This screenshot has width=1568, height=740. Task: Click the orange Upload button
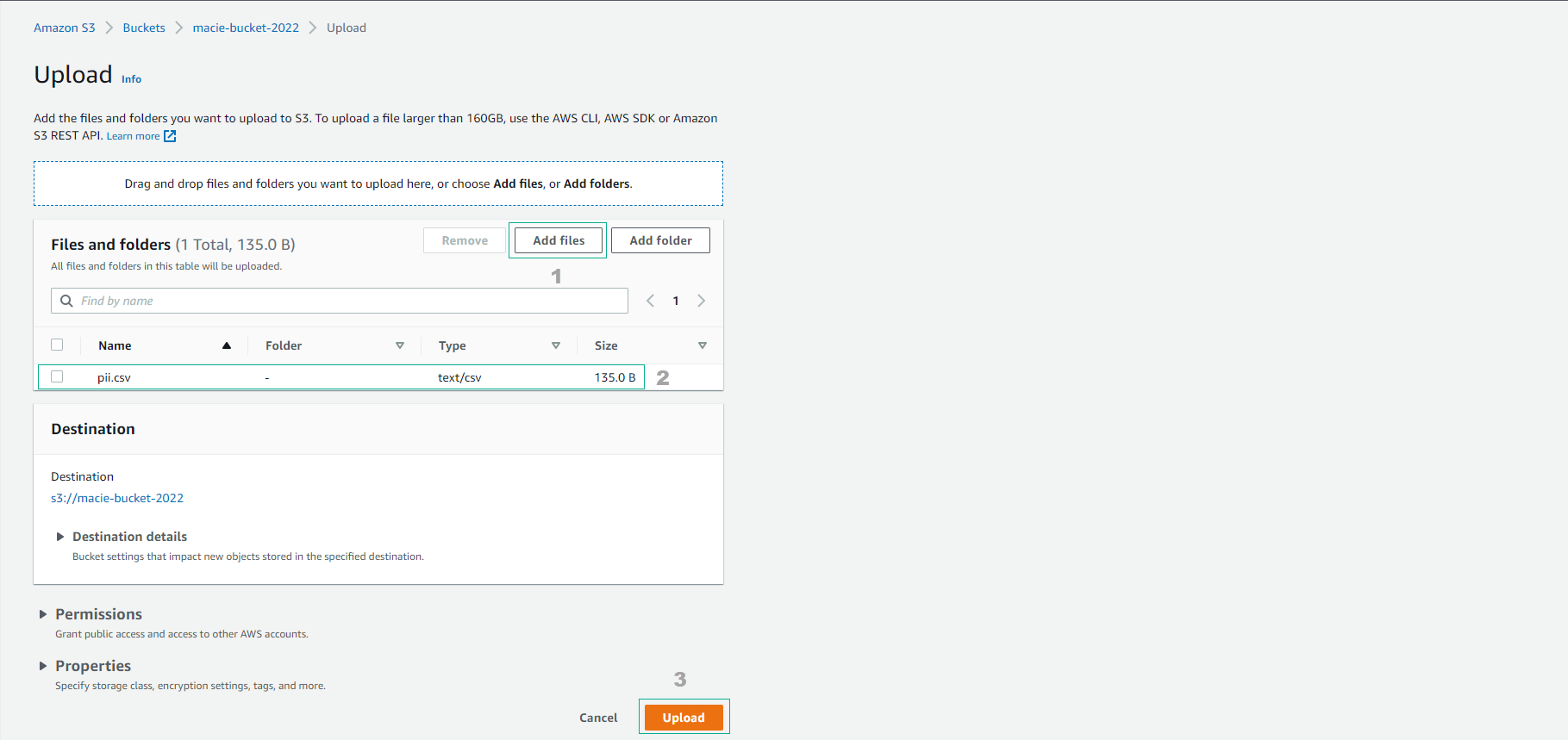click(684, 718)
